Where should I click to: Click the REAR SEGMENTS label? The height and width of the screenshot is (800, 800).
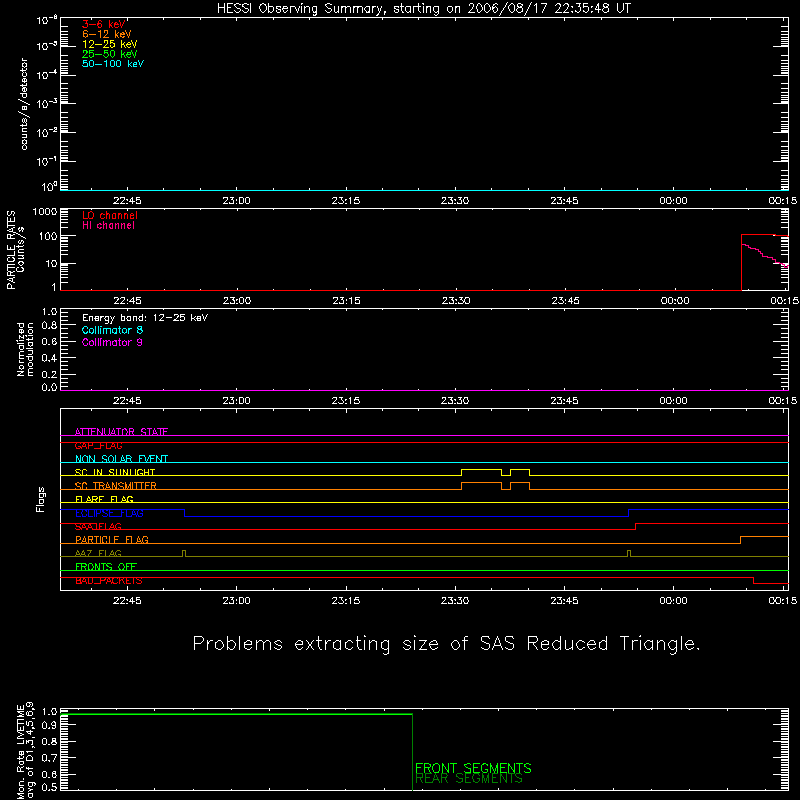pyautogui.click(x=469, y=779)
